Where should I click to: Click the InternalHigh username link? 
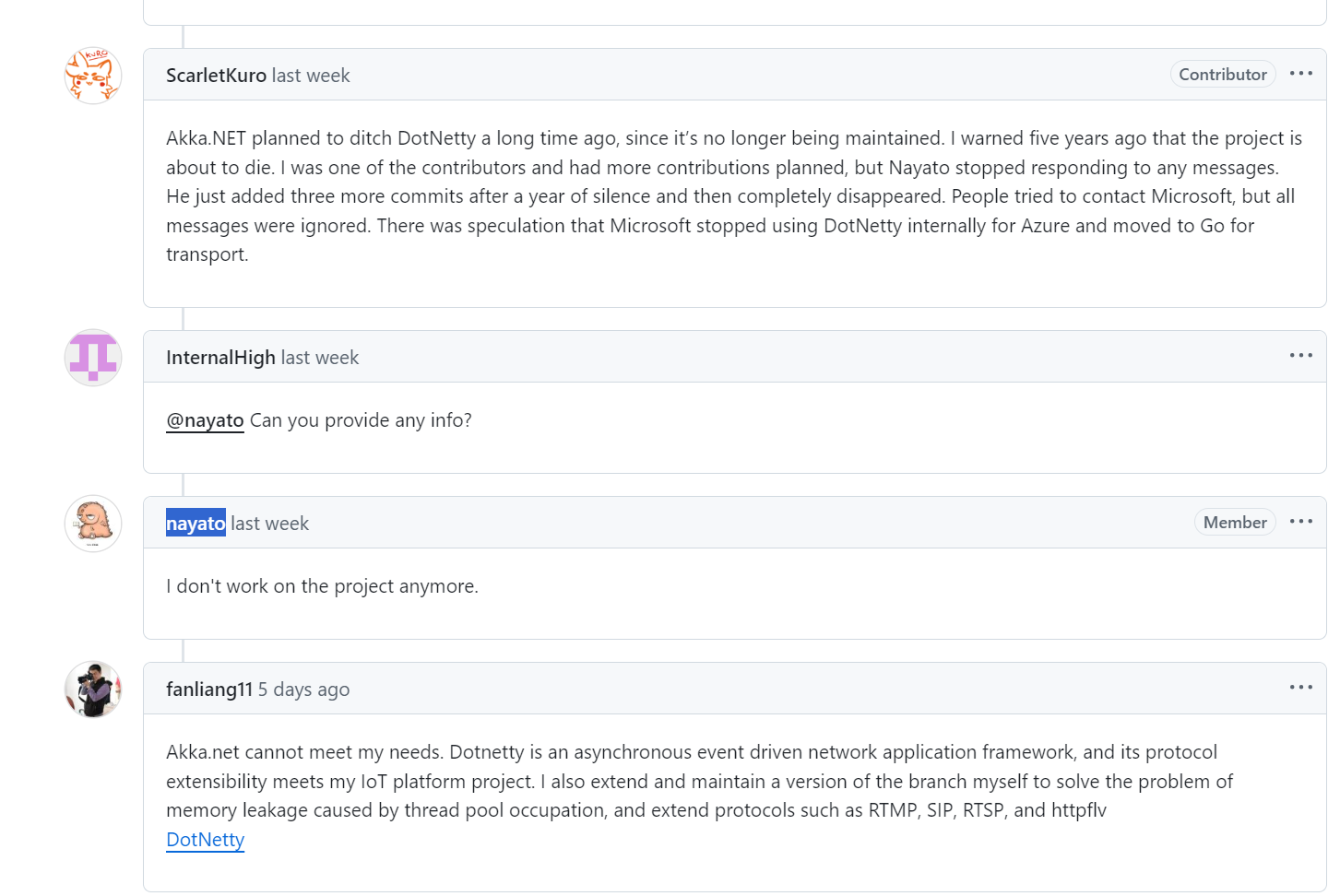[220, 358]
